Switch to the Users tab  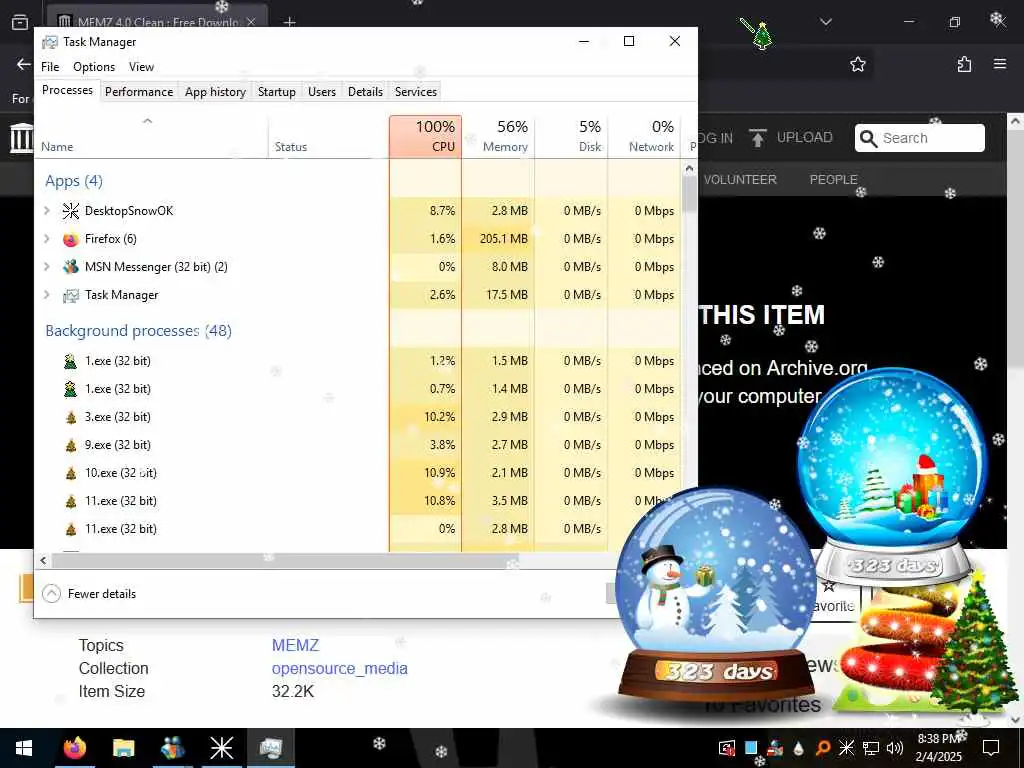click(322, 91)
